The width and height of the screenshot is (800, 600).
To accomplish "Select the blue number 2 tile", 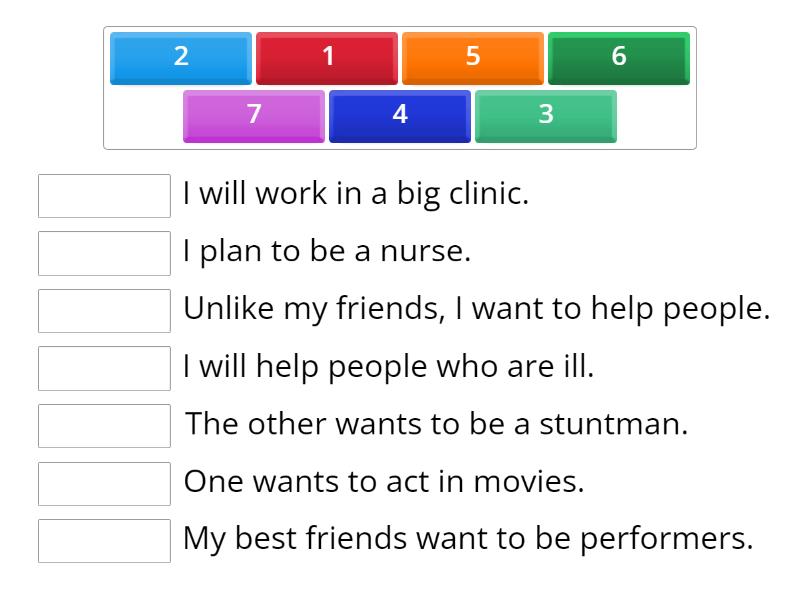I will [x=181, y=57].
